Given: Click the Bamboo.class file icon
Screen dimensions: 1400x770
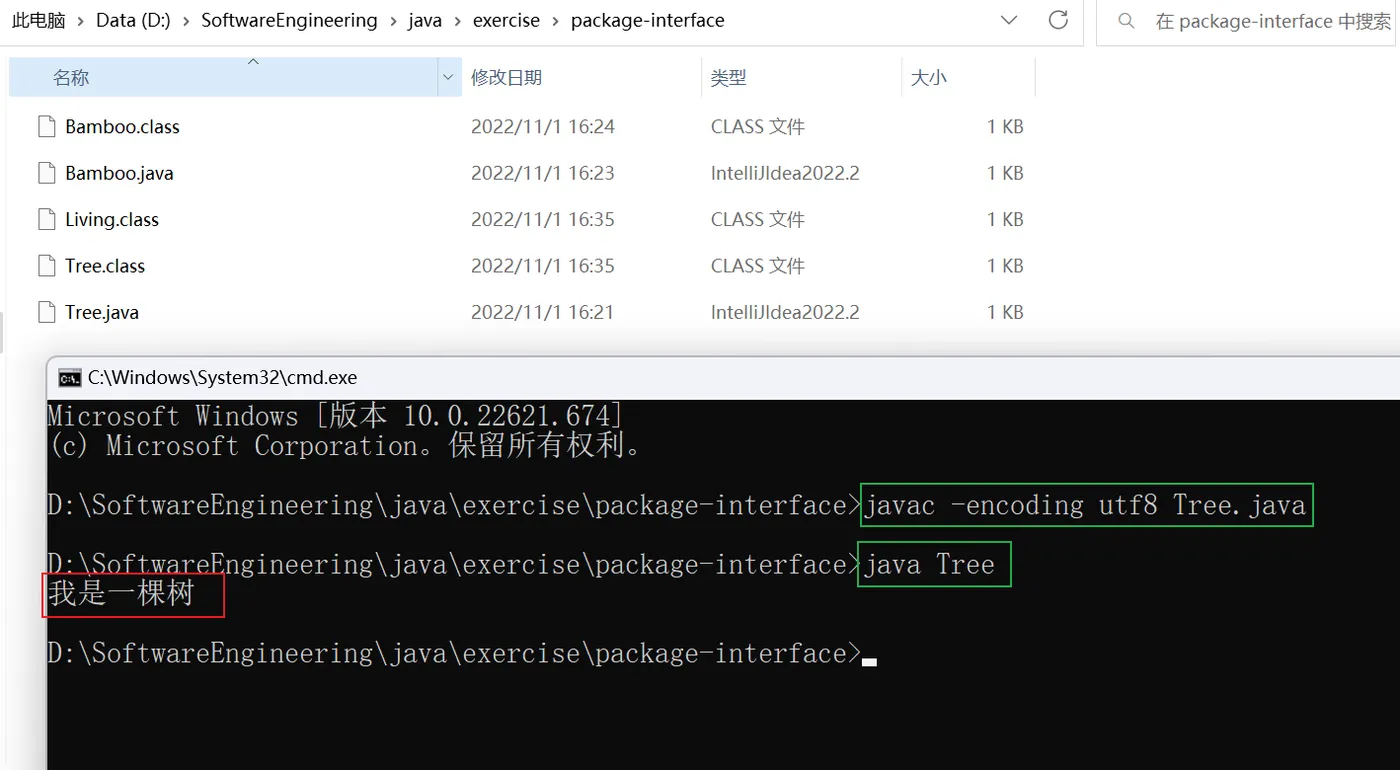Looking at the screenshot, I should pyautogui.click(x=46, y=127).
